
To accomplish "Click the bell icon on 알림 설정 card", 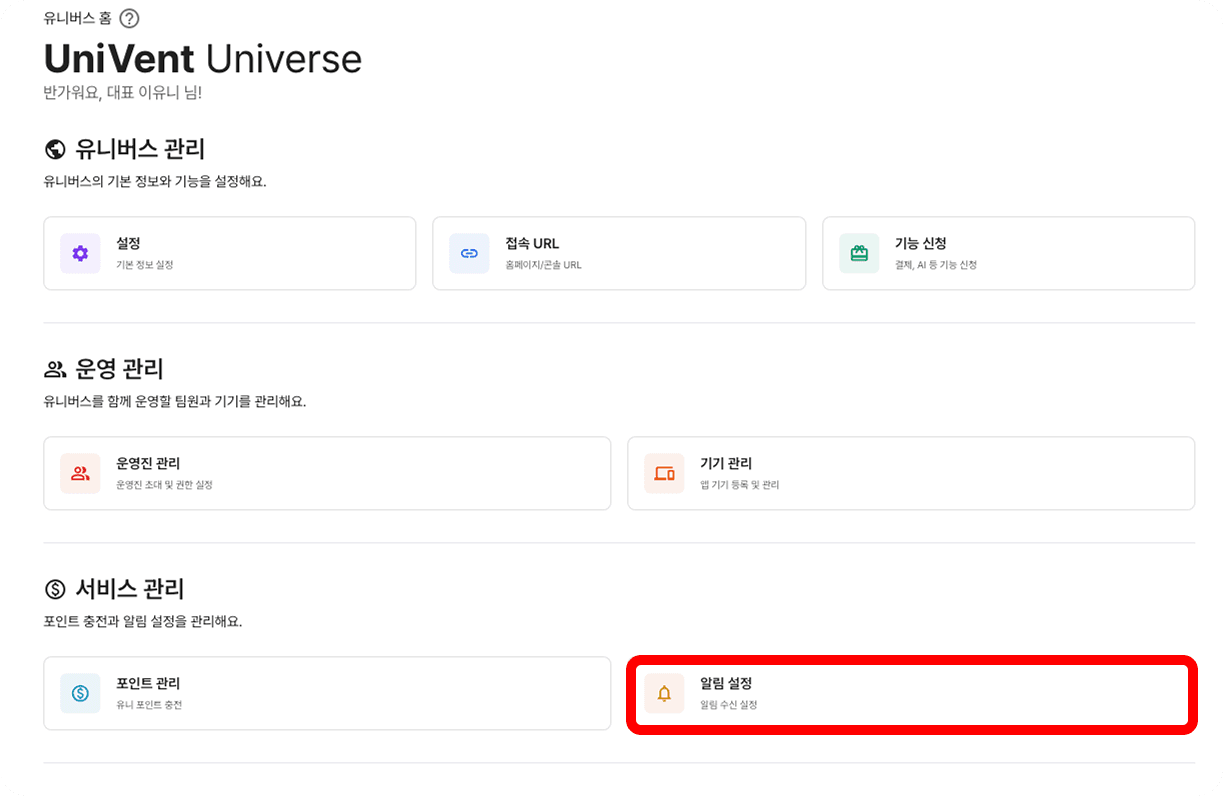I will point(664,693).
